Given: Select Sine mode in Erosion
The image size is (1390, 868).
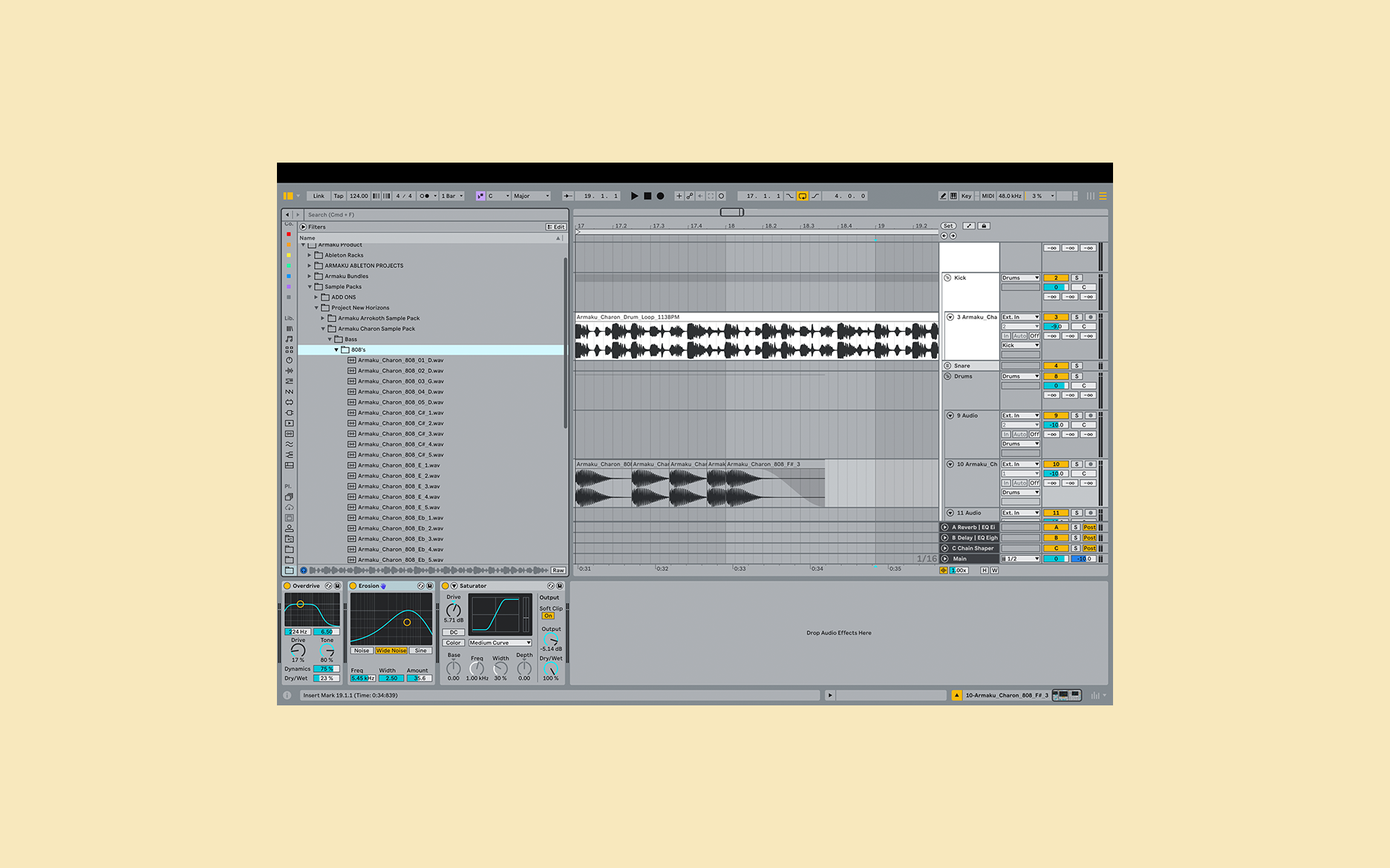Looking at the screenshot, I should tap(421, 650).
